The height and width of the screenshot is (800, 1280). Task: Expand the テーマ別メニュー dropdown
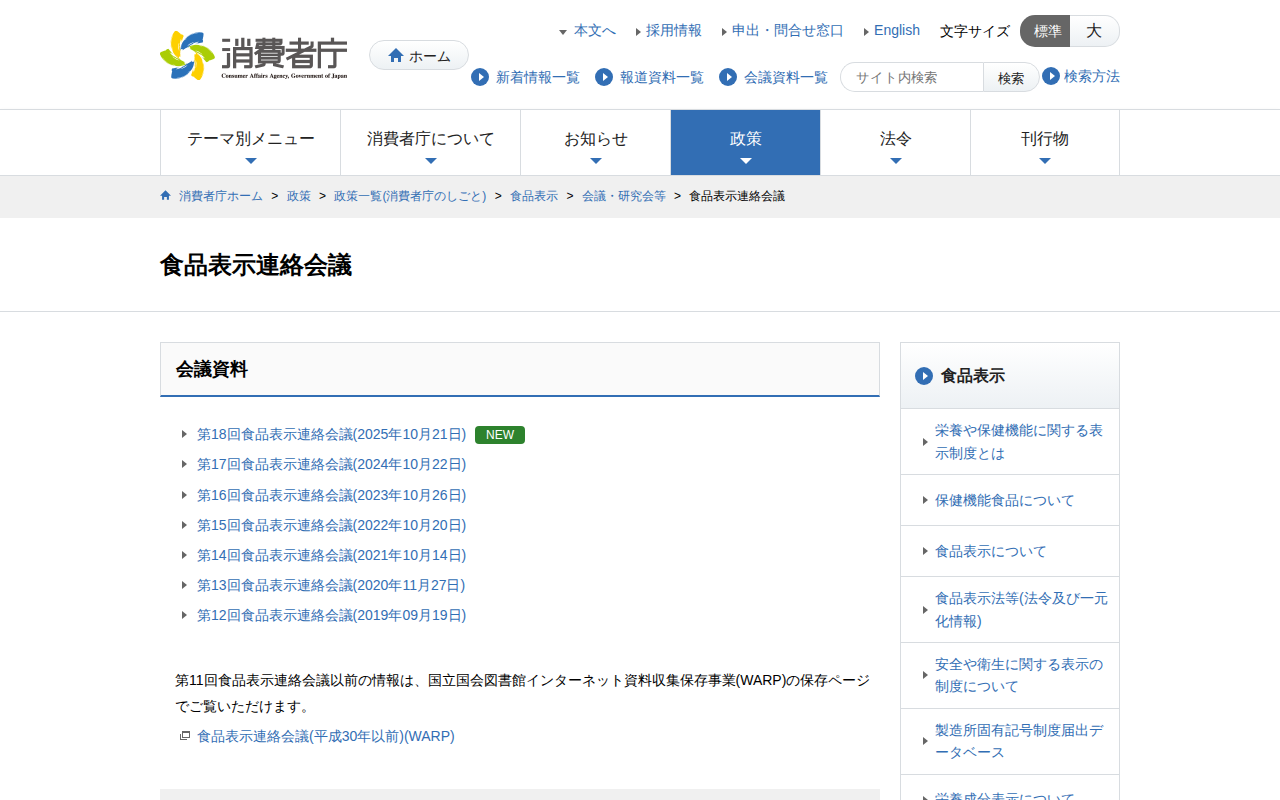pyautogui.click(x=251, y=143)
